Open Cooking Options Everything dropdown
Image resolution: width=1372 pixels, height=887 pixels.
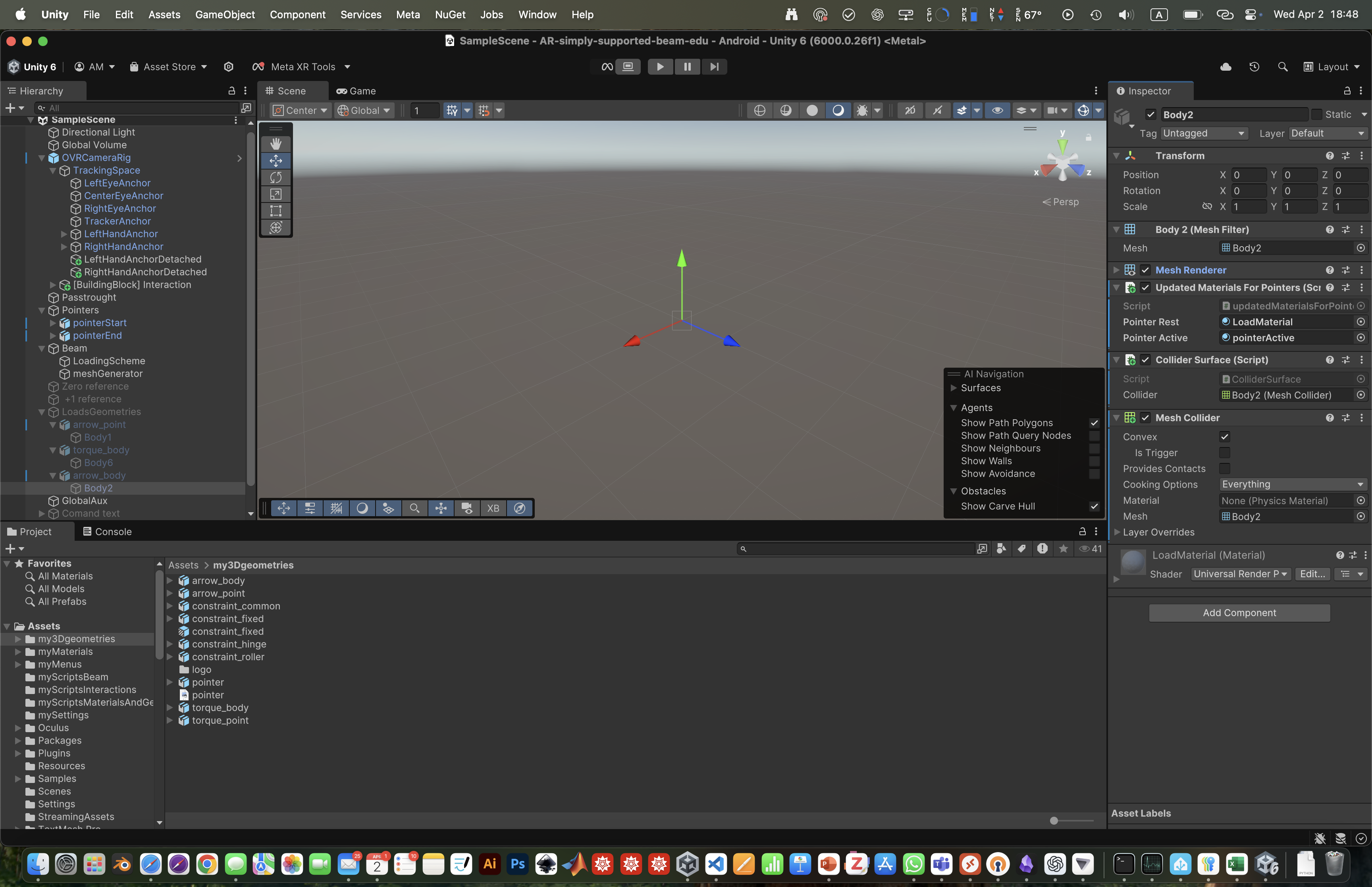coord(1293,484)
